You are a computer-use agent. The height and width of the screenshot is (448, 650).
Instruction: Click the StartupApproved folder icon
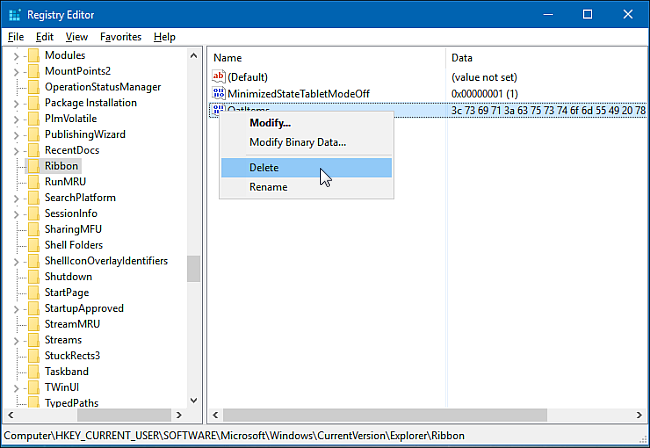[x=34, y=309]
